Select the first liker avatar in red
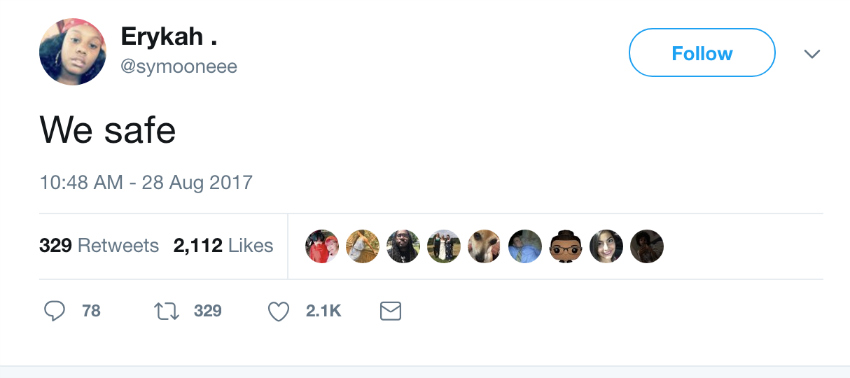This screenshot has height=378, width=850. (x=322, y=246)
